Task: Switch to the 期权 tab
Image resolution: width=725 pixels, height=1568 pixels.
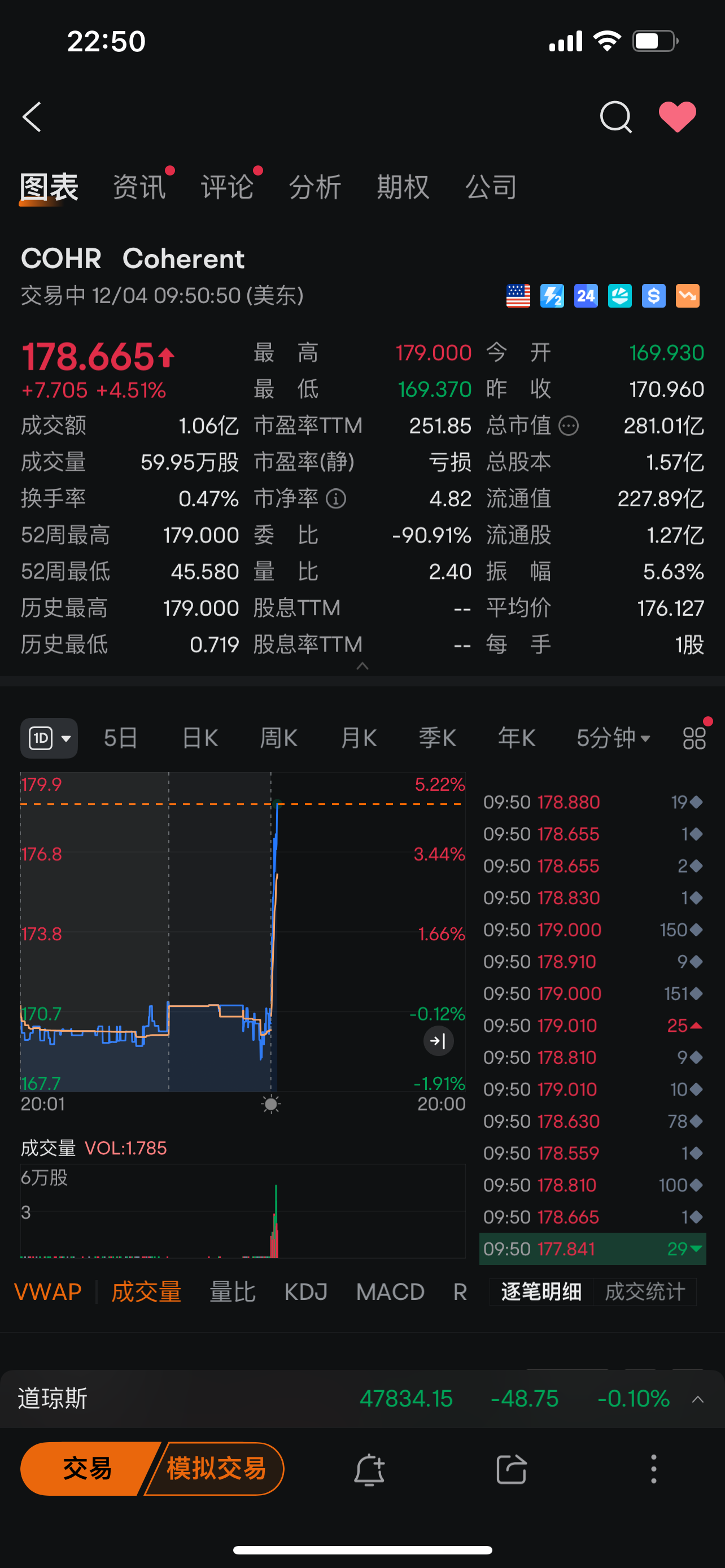Action: click(403, 187)
